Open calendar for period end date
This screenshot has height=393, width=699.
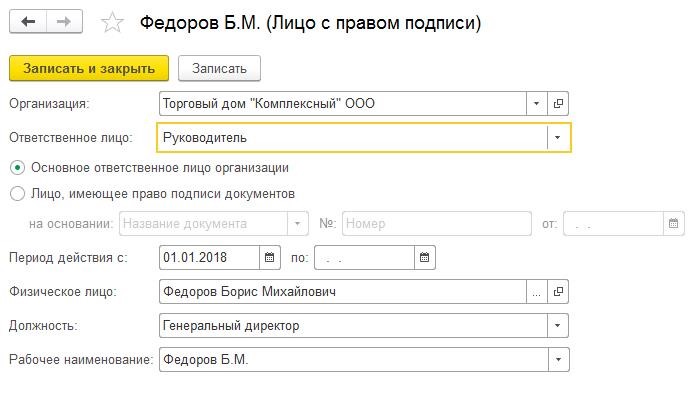[424, 258]
